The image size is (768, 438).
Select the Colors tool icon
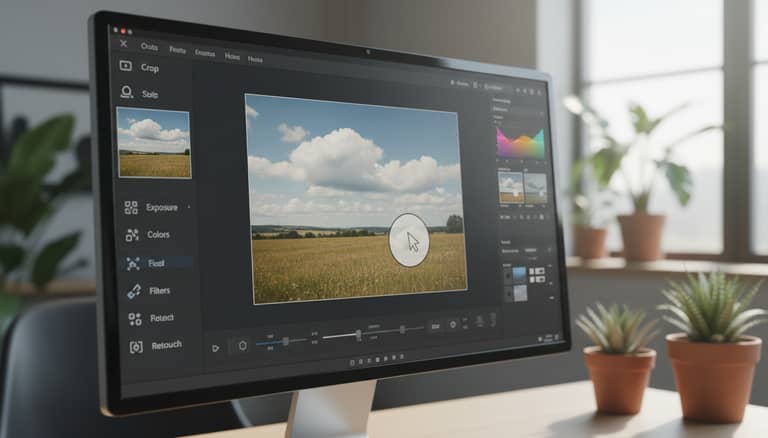click(132, 235)
